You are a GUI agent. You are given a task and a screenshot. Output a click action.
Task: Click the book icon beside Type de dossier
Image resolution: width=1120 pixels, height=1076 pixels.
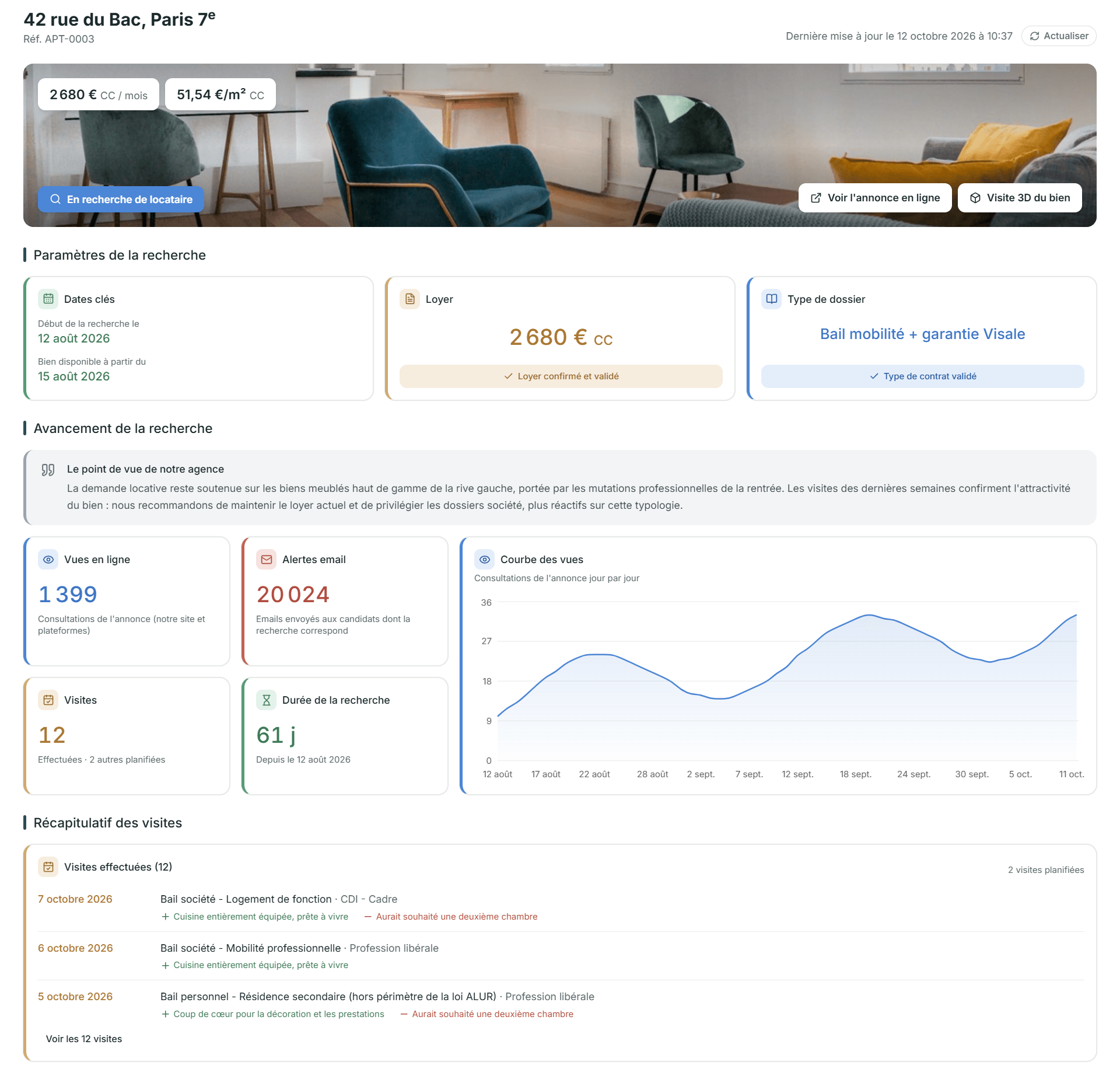tap(772, 299)
